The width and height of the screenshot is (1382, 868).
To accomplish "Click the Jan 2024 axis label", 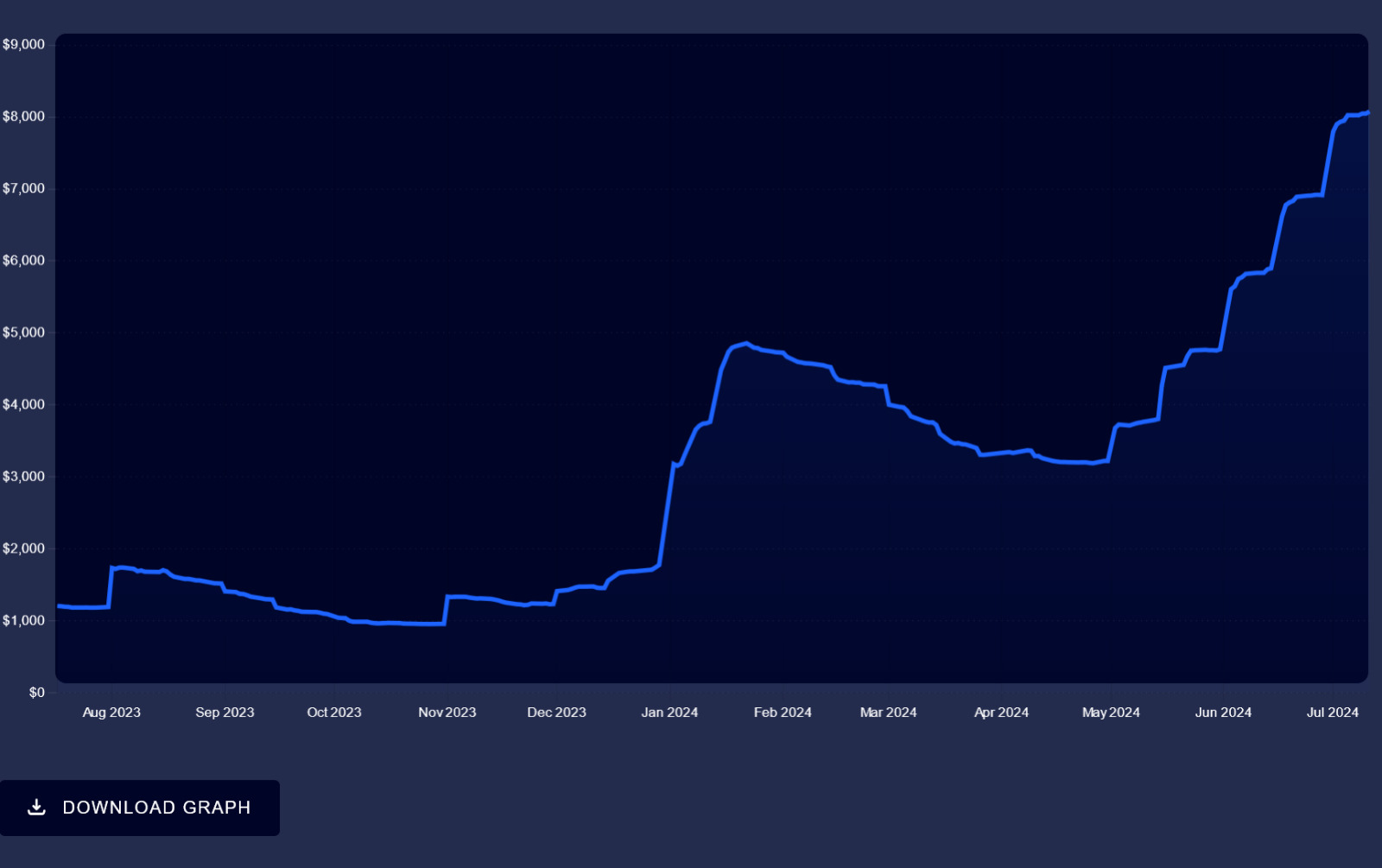I will [669, 713].
